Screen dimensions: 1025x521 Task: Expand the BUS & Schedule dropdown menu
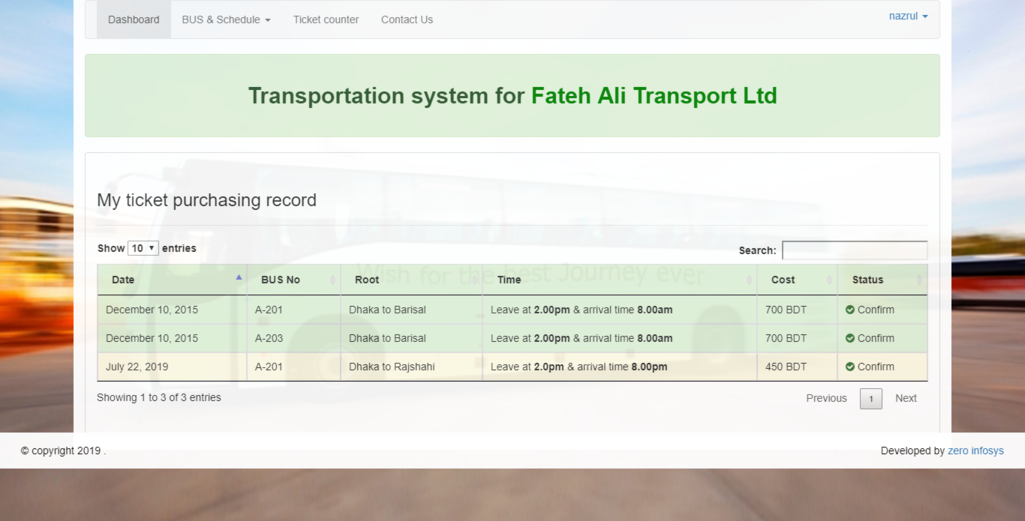pyautogui.click(x=226, y=20)
